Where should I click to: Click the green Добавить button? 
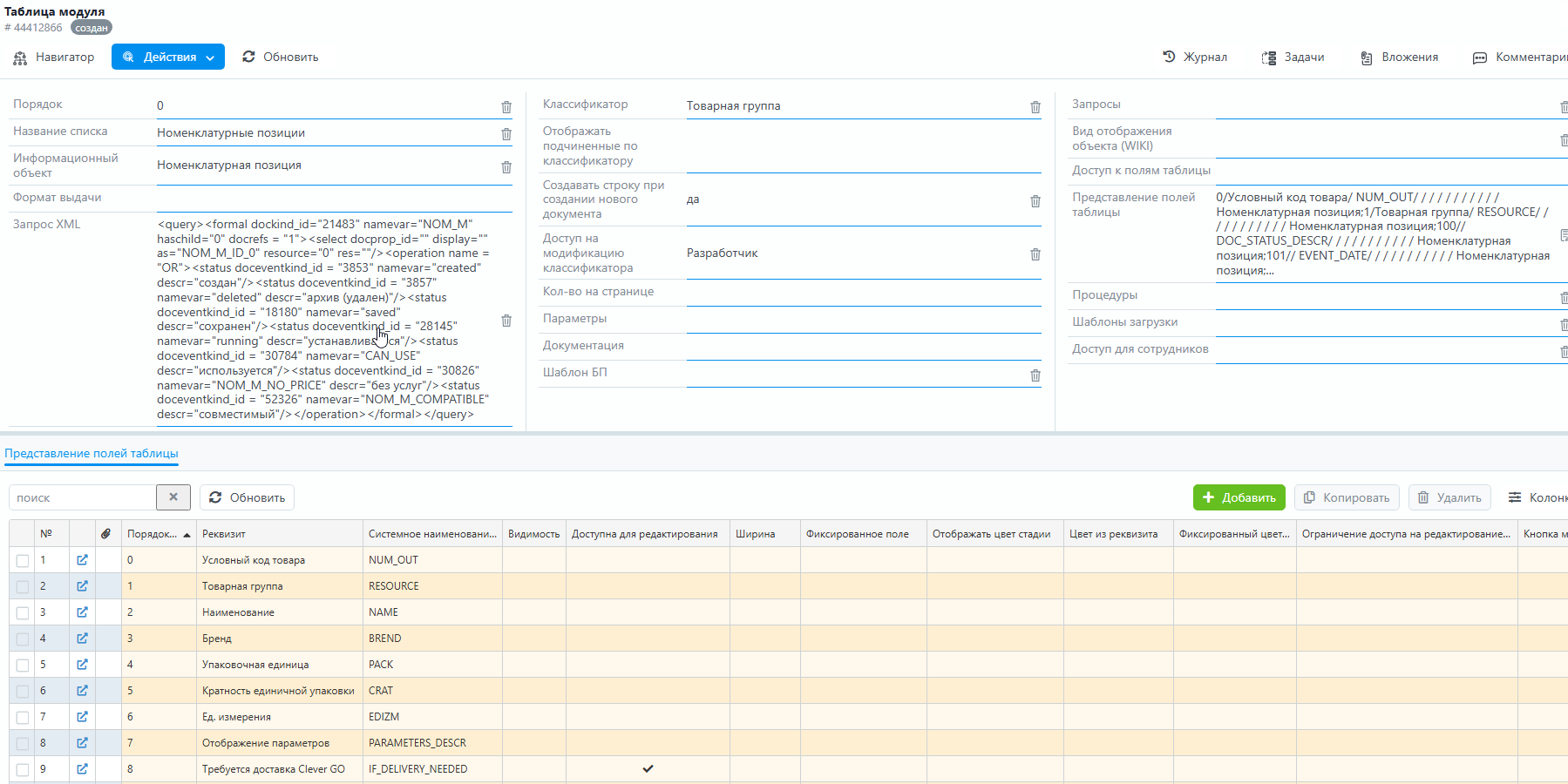1239,497
